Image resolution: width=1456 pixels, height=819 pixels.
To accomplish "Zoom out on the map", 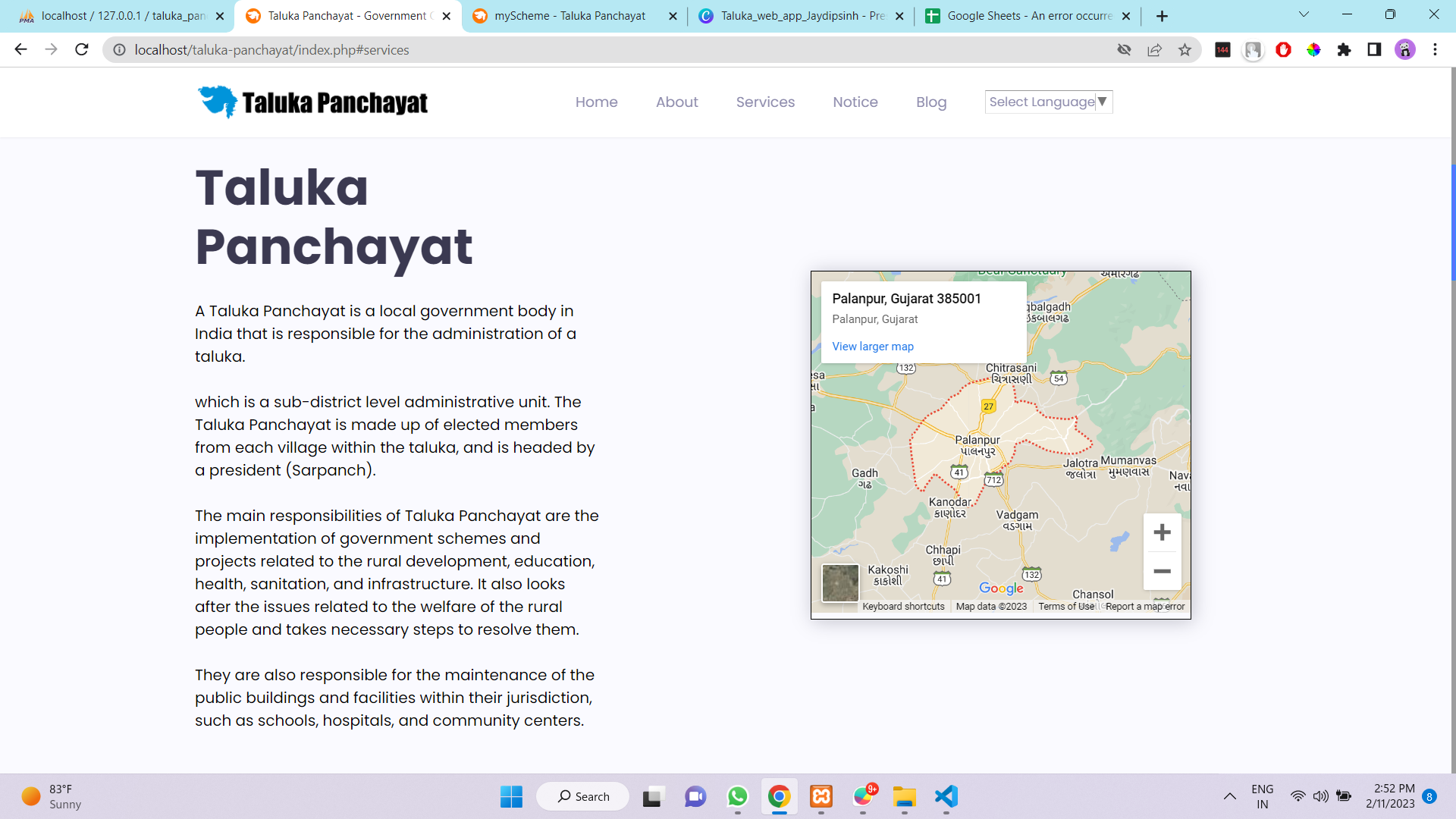I will coord(1162,571).
